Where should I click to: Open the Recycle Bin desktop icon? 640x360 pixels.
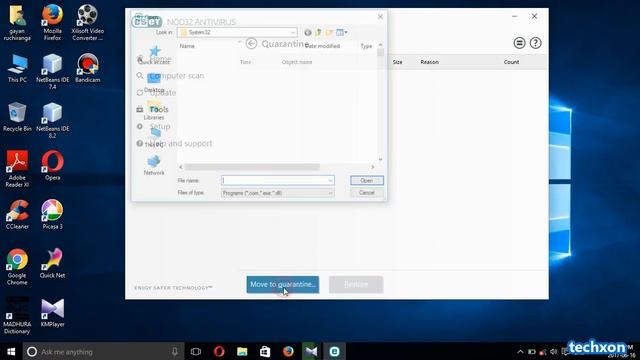[x=17, y=117]
